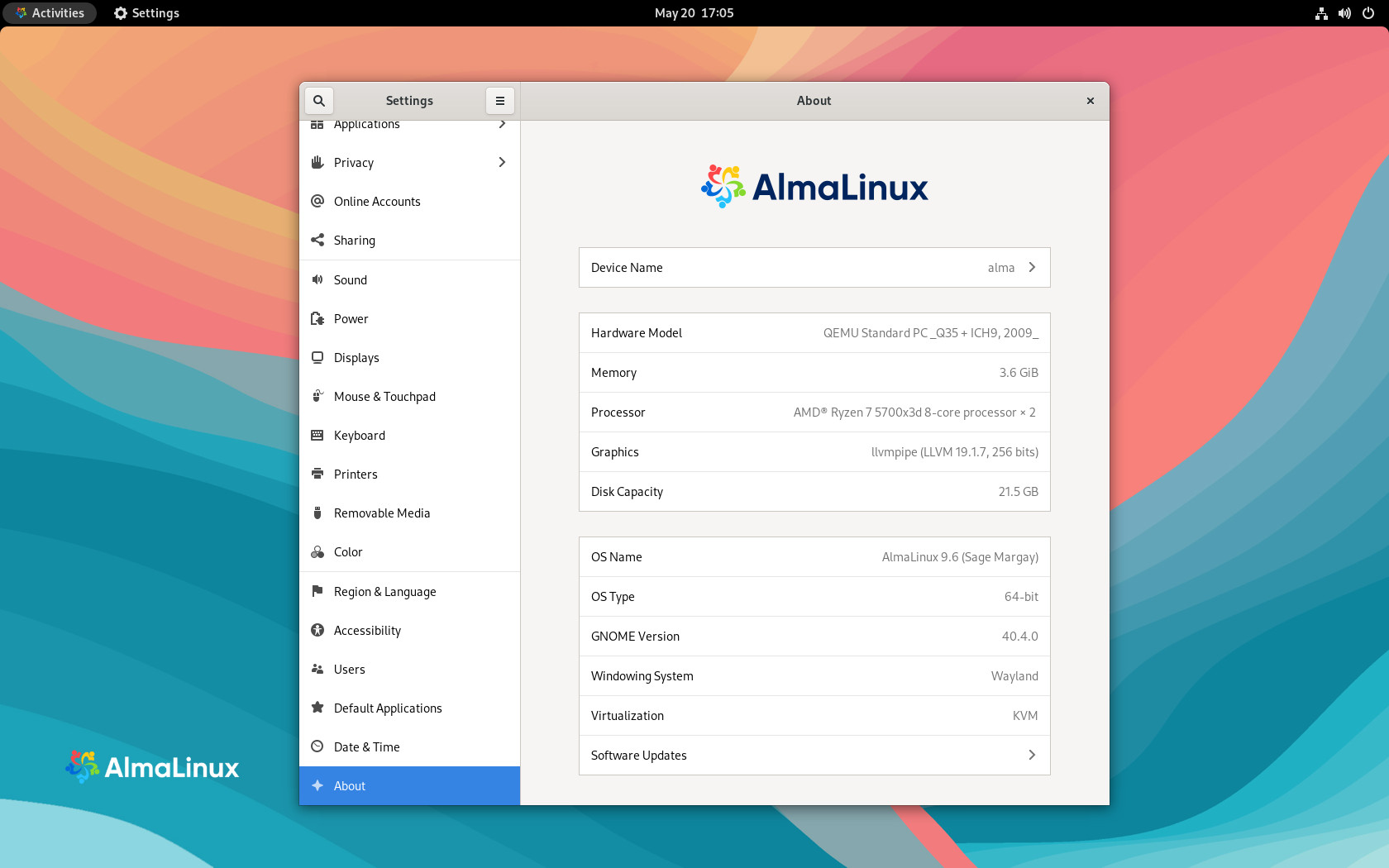Screen dimensions: 1389x868
Task: Expand the Applications submenu chevron
Action: point(502,125)
